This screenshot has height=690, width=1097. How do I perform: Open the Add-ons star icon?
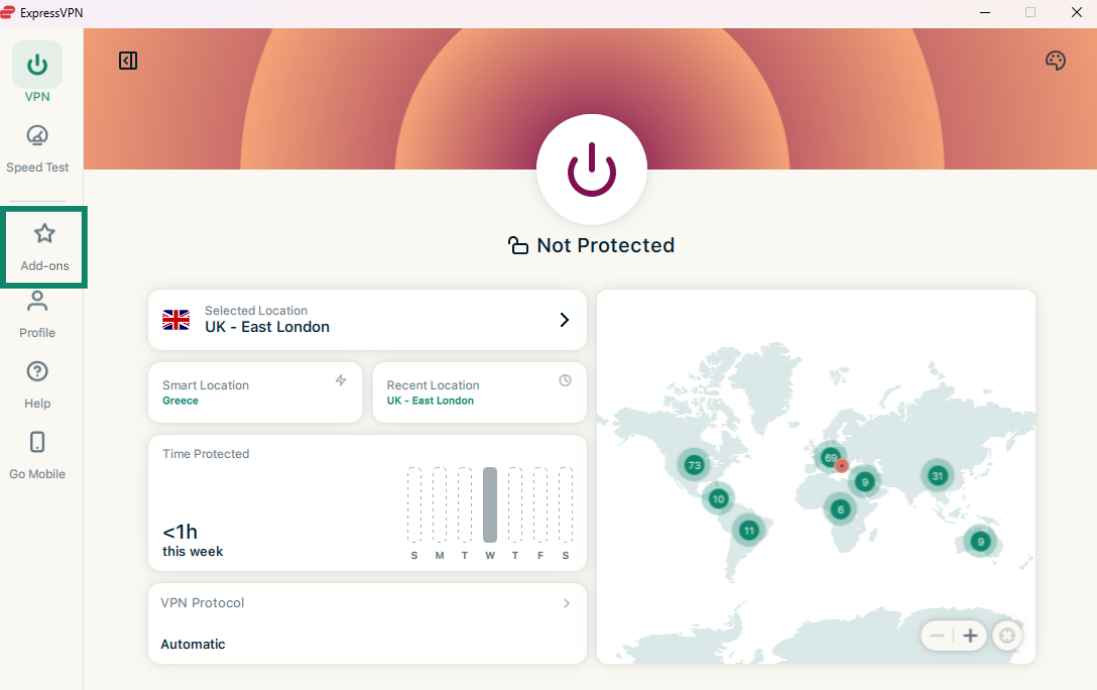(44, 234)
